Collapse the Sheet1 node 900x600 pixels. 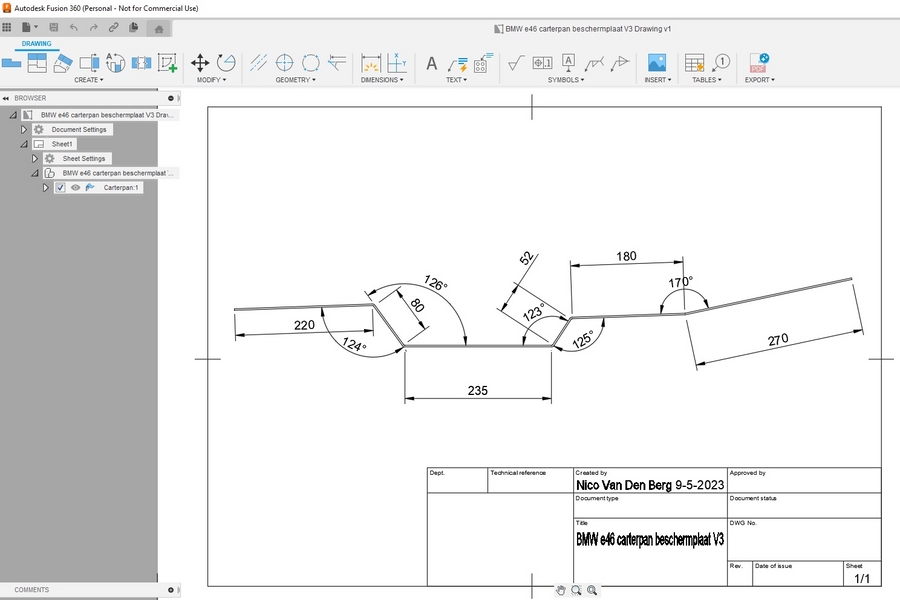click(24, 144)
